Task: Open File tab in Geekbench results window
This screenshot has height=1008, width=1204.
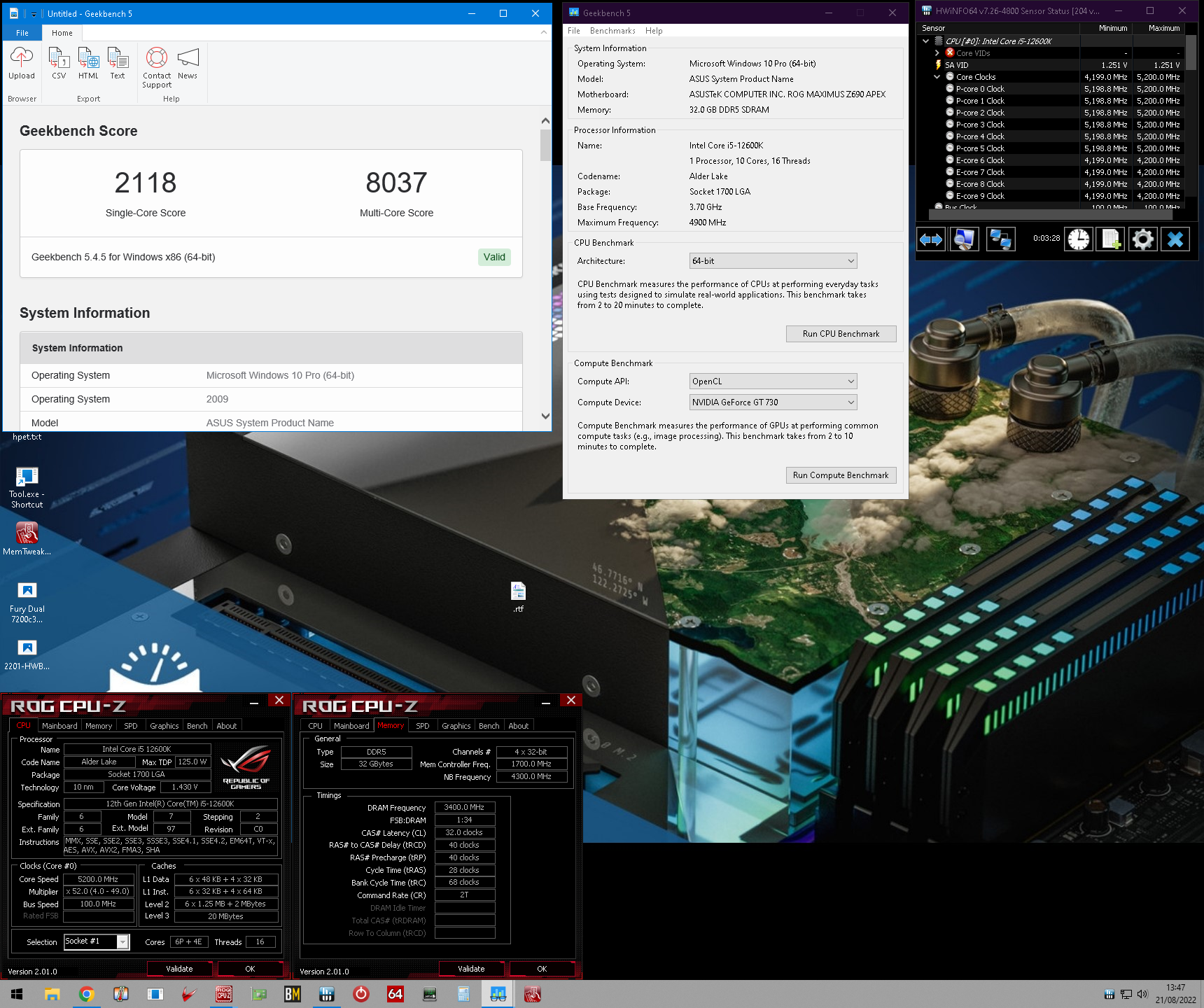Action: click(22, 33)
